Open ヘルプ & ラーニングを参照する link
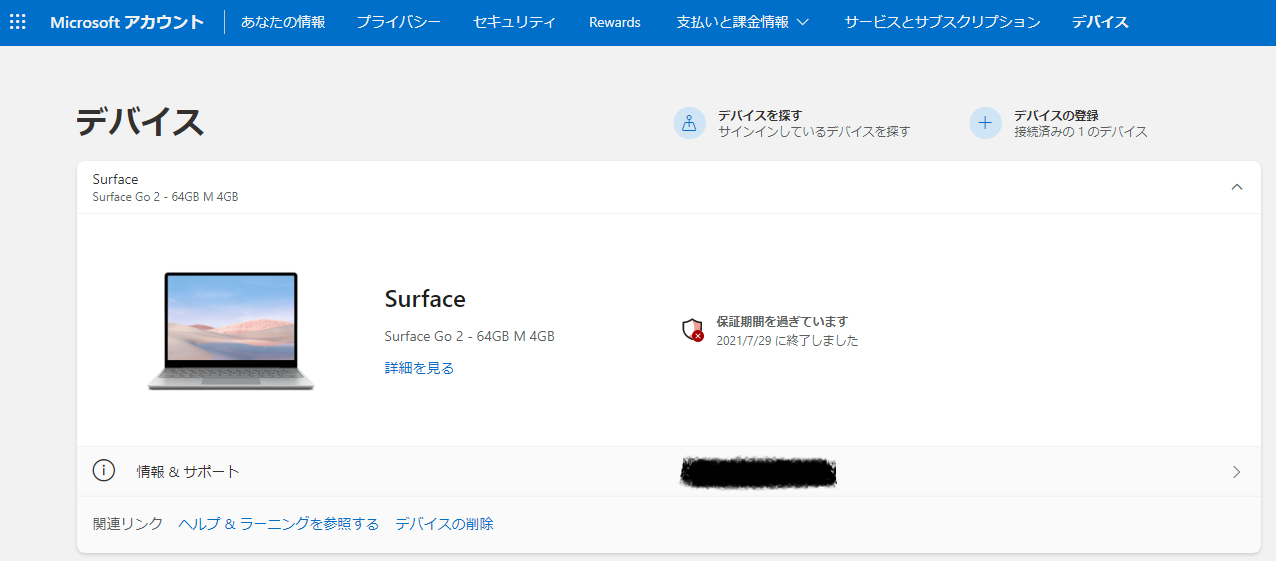Viewport: 1276px width, 561px height. 279,524
